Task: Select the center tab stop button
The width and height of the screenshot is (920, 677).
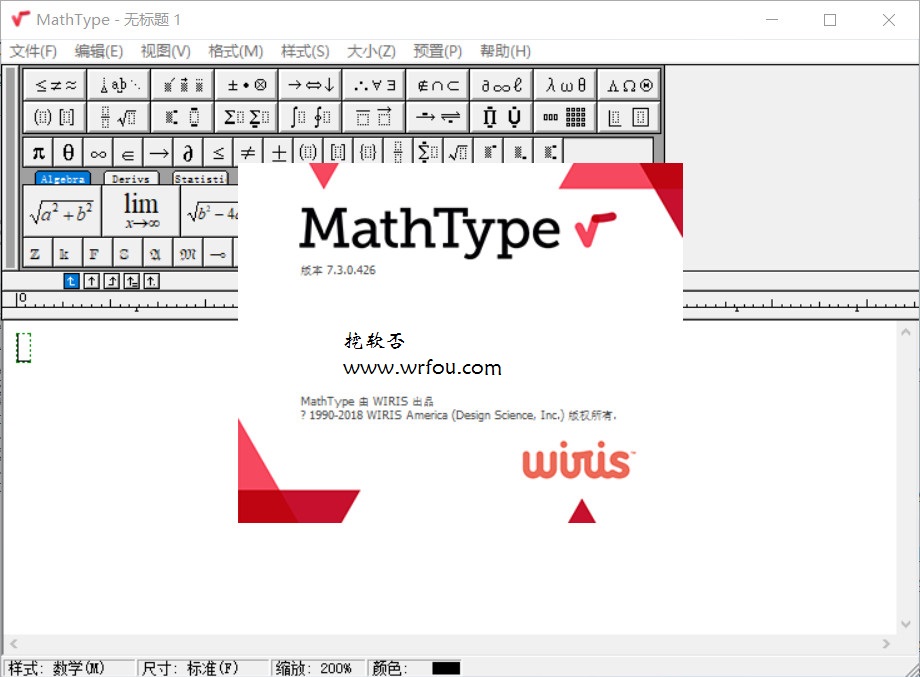Action: click(x=92, y=282)
